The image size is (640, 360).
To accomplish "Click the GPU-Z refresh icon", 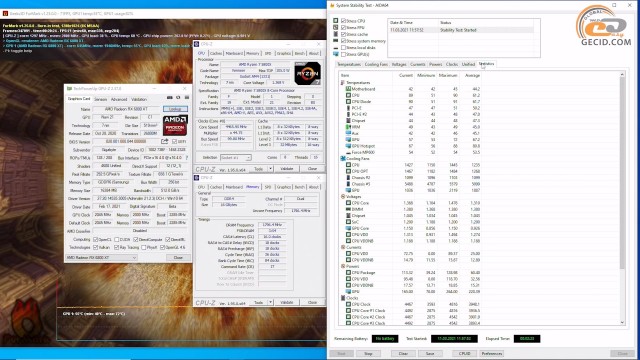I will coord(178,98).
